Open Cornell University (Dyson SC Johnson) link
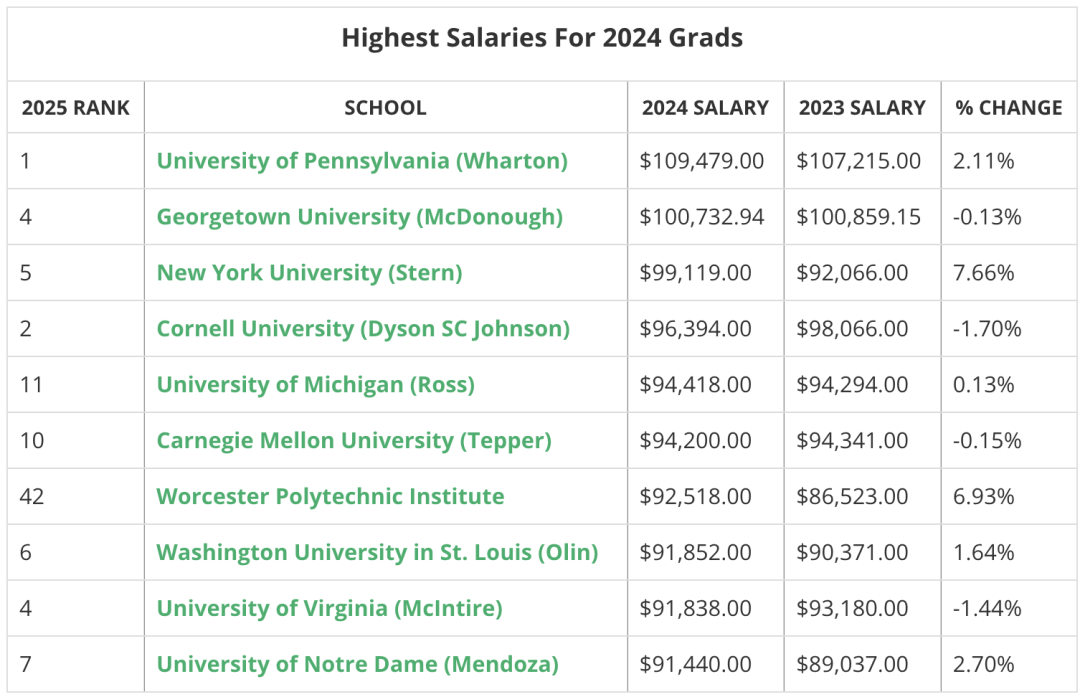The image size is (1080, 697). pos(363,329)
